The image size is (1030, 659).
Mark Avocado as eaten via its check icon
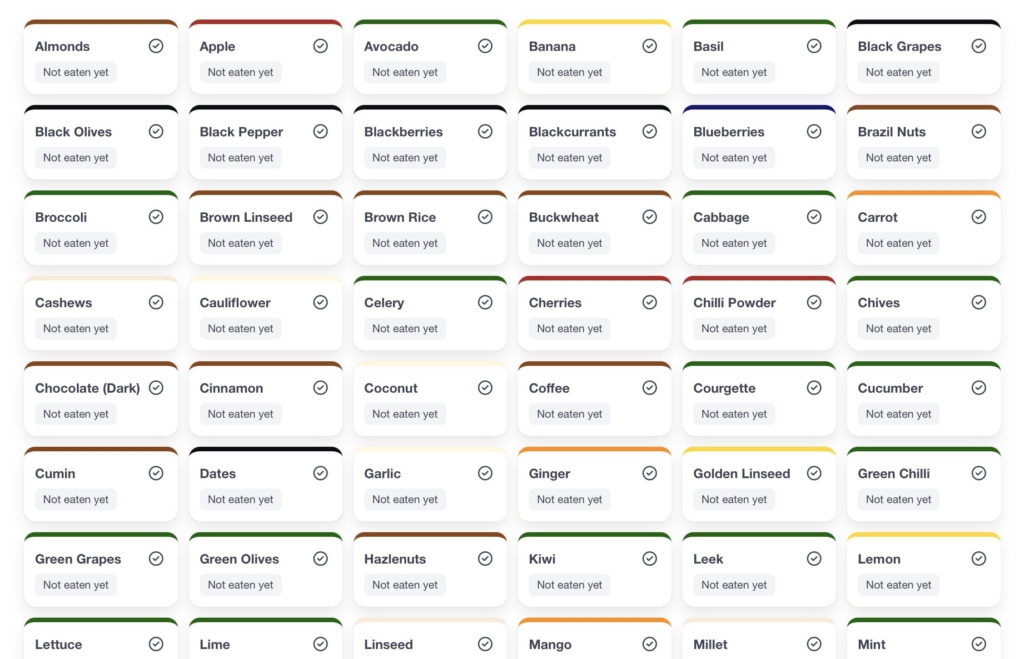[x=485, y=46]
